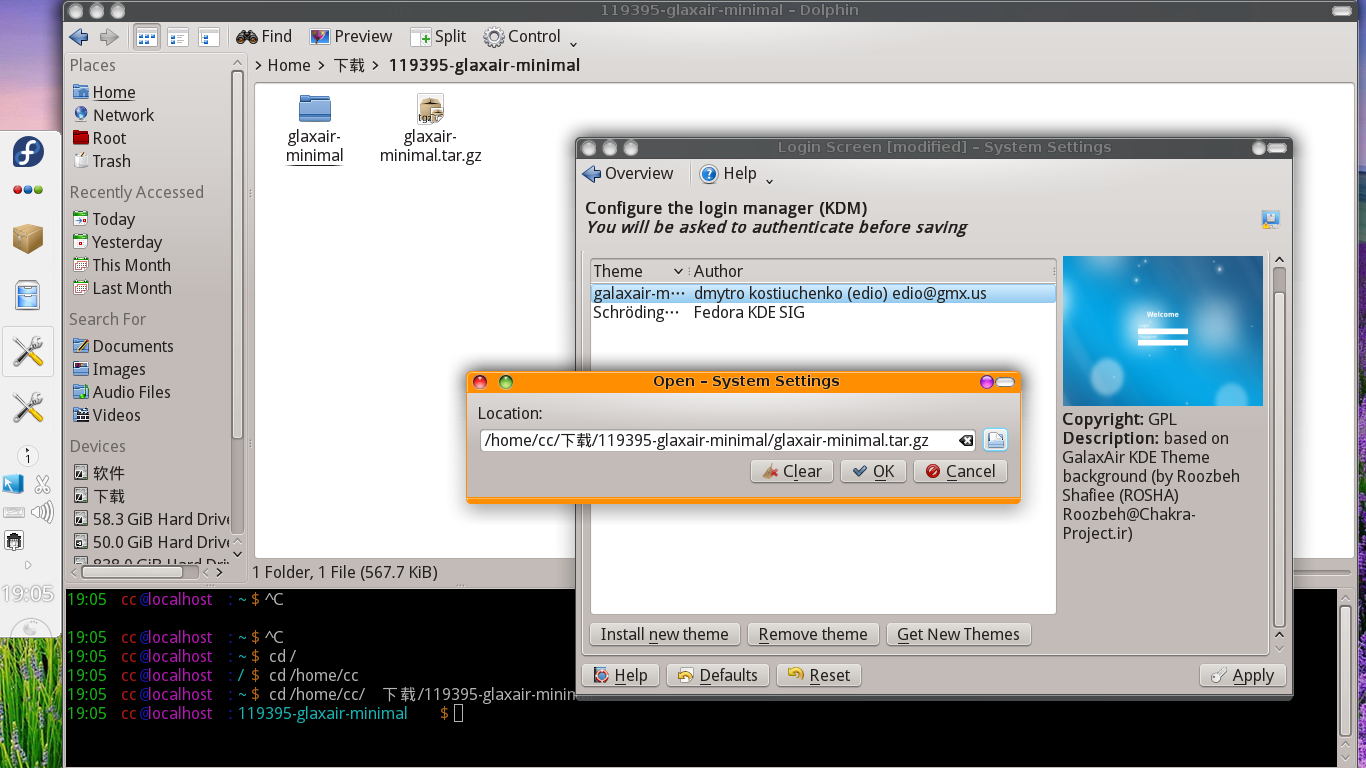Restore Defaults in System Settings

click(x=718, y=675)
